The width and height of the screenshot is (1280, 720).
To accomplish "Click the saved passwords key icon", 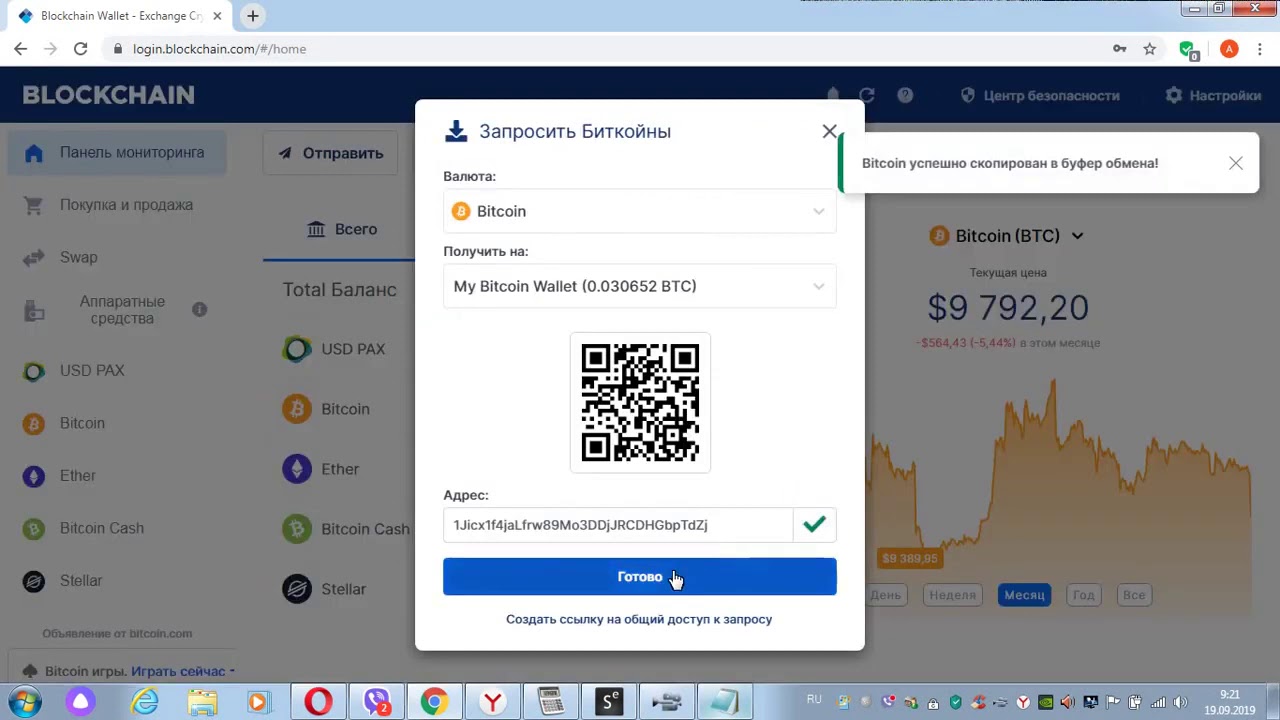I will (x=1120, y=48).
